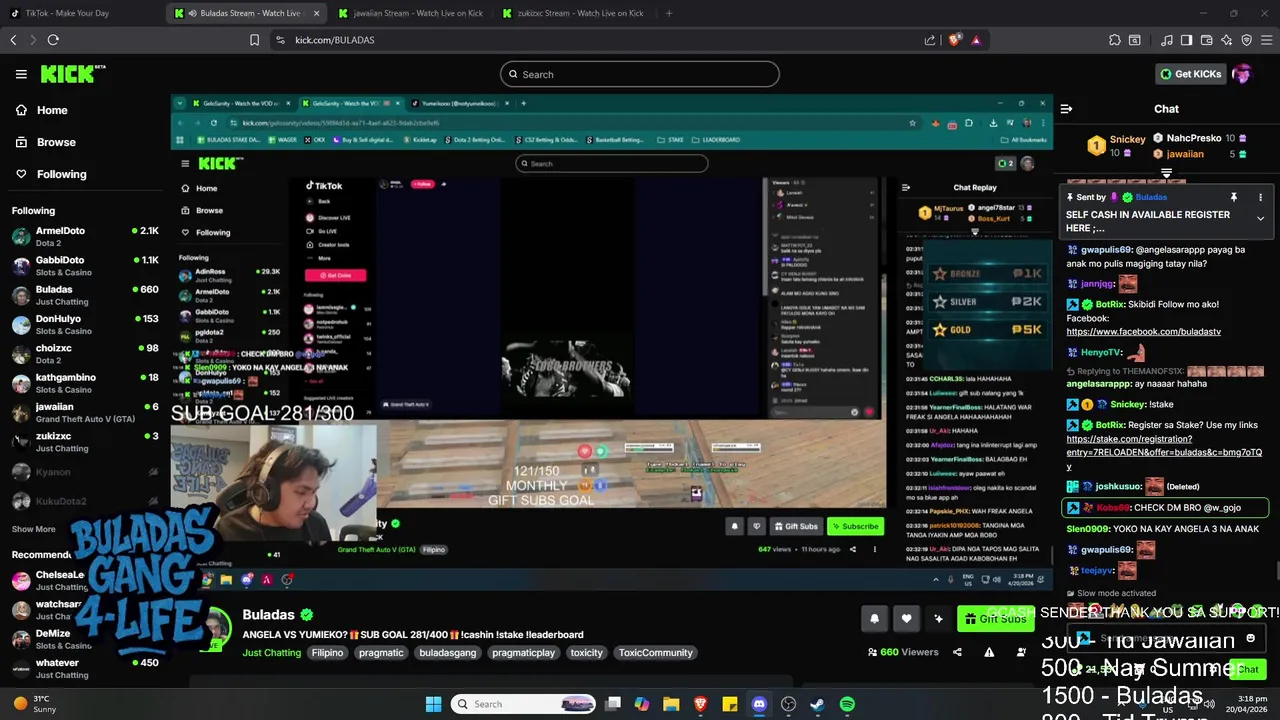The width and height of the screenshot is (1280, 720).
Task: Click the sparkle button beside Gift Subs
Action: (x=938, y=619)
